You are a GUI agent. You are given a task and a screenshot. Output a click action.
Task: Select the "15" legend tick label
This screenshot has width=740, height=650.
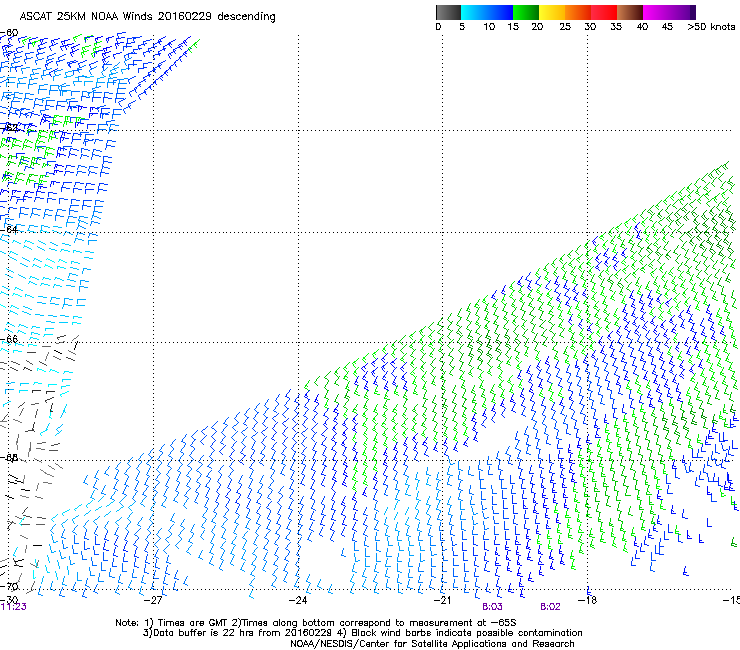513,27
